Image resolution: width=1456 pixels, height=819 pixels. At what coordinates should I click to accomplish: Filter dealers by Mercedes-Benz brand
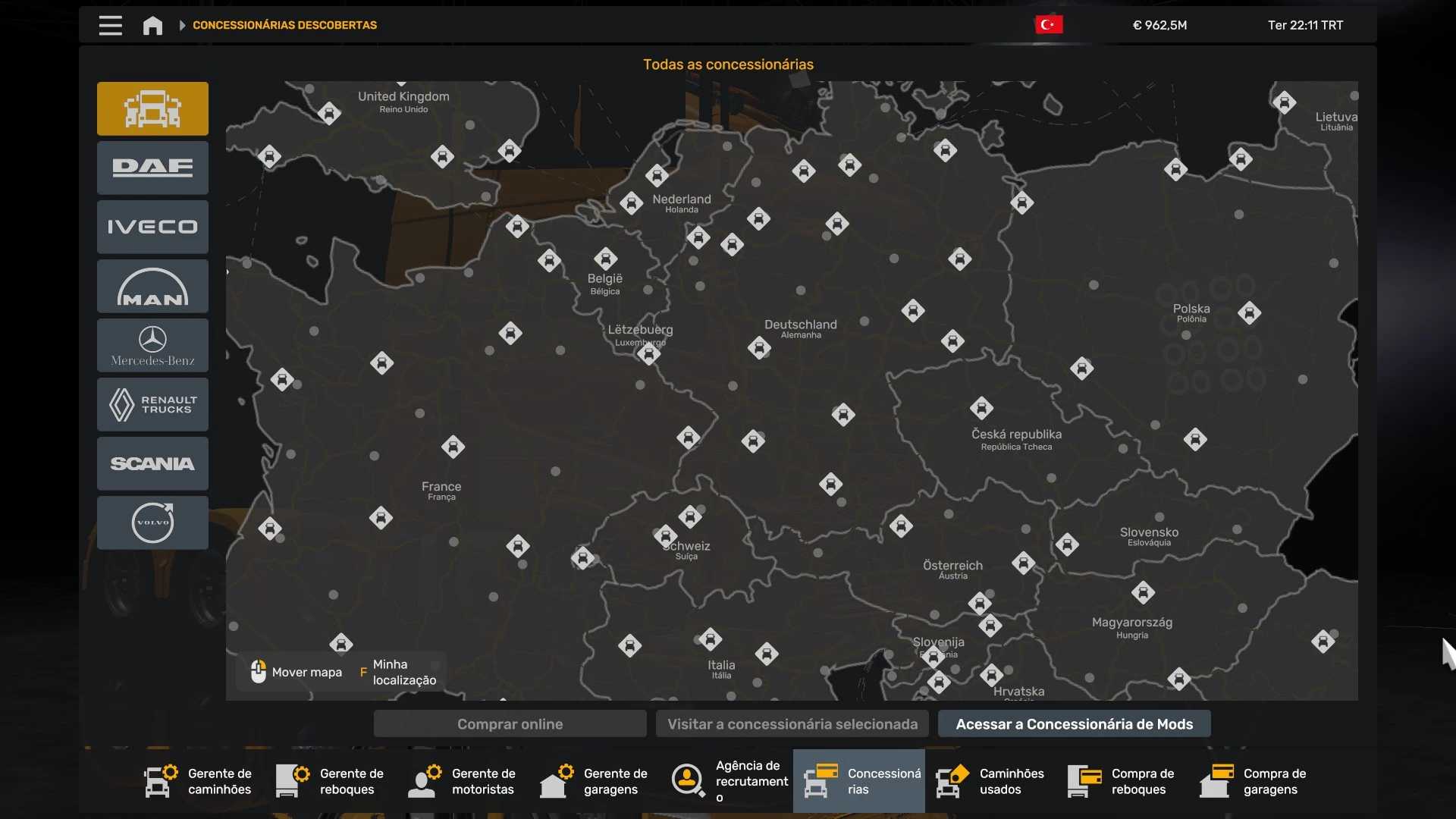coord(152,345)
